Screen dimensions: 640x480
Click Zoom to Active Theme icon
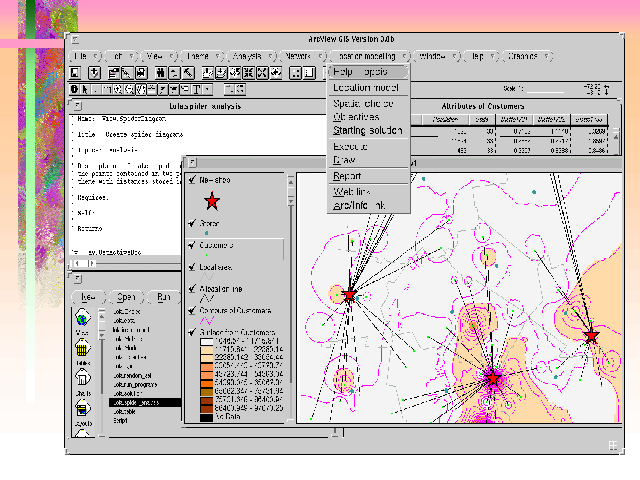(221, 73)
